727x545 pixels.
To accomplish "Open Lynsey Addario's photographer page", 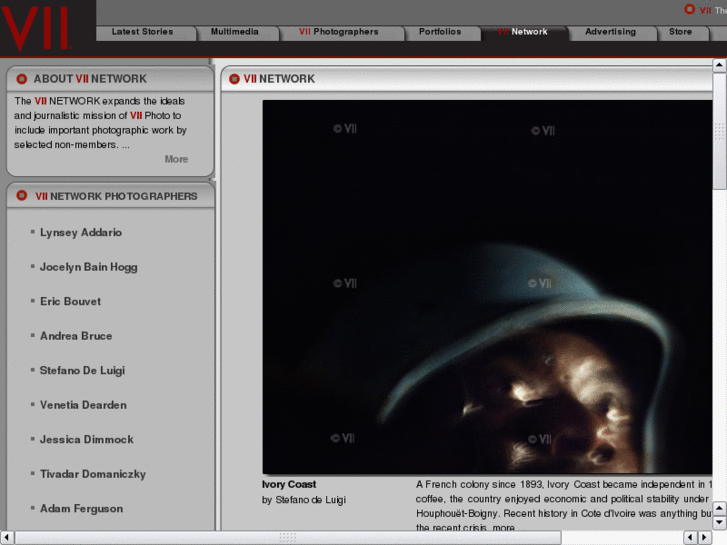I will click(x=81, y=233).
